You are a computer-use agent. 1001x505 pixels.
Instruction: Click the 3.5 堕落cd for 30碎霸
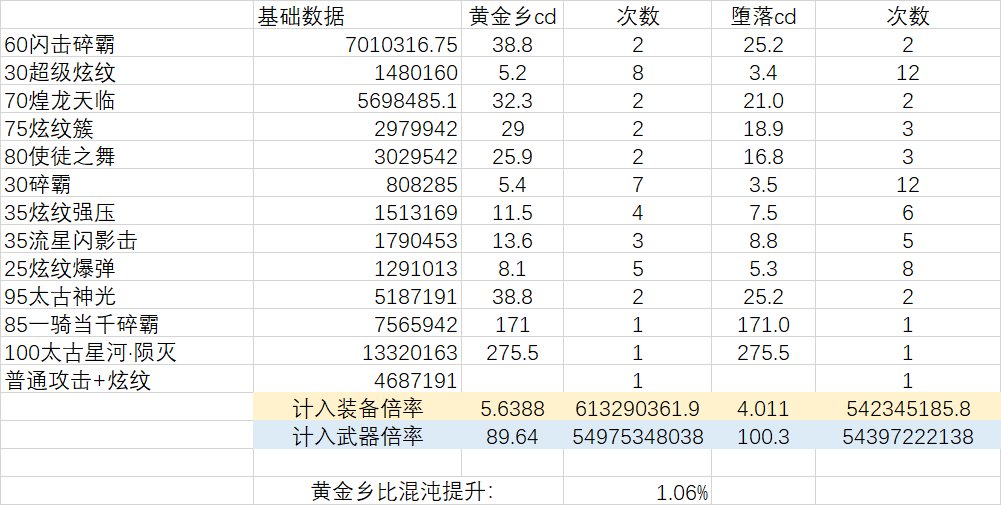pos(764,184)
